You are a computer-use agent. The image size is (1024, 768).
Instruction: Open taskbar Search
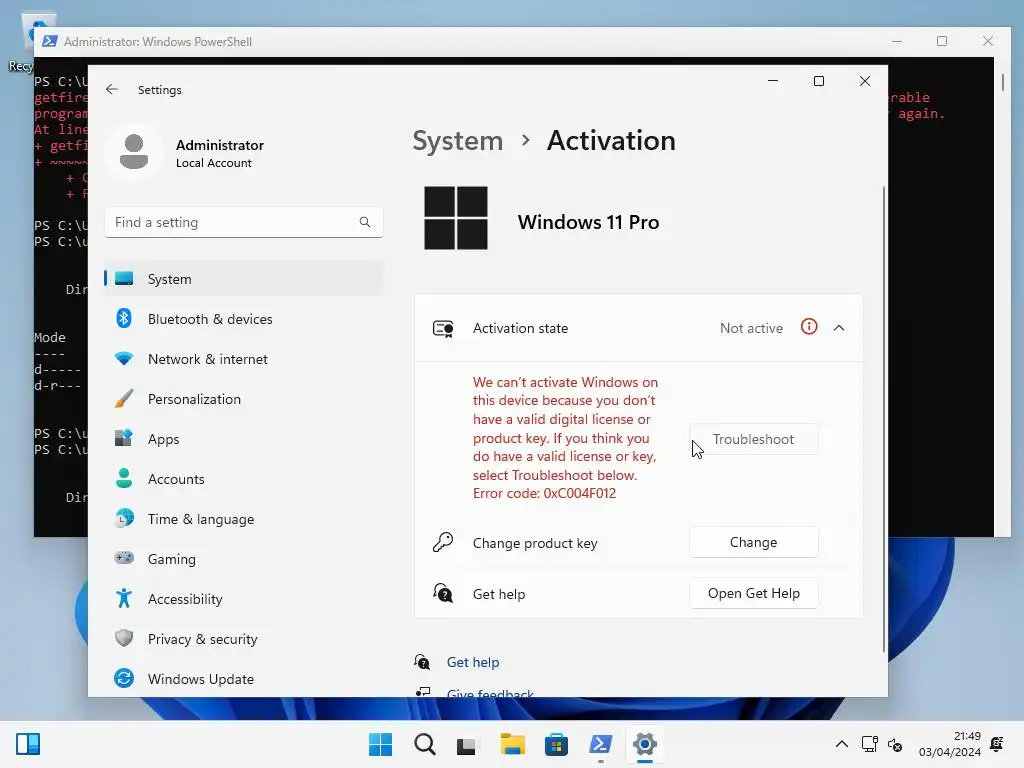click(x=424, y=744)
